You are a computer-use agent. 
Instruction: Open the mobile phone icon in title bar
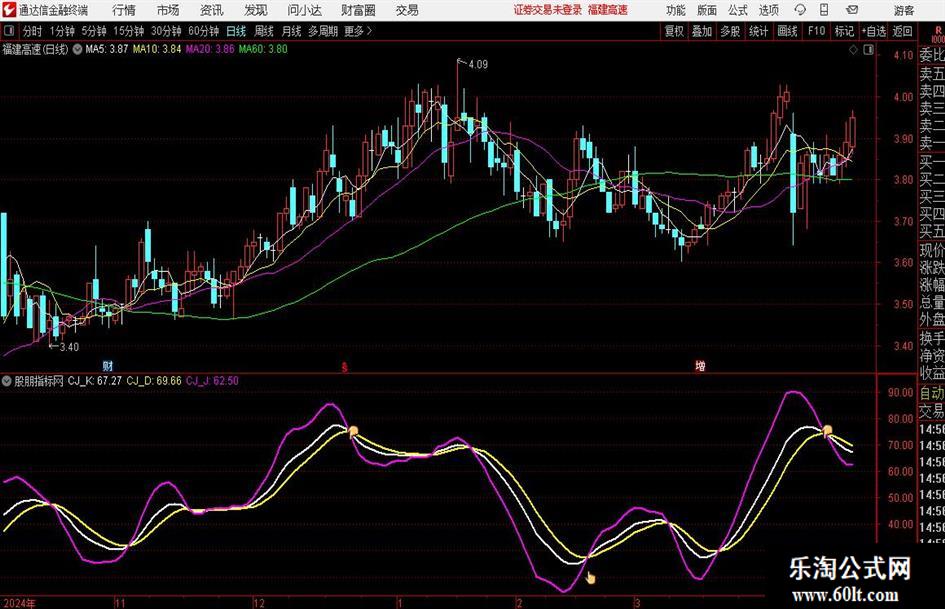(x=824, y=10)
